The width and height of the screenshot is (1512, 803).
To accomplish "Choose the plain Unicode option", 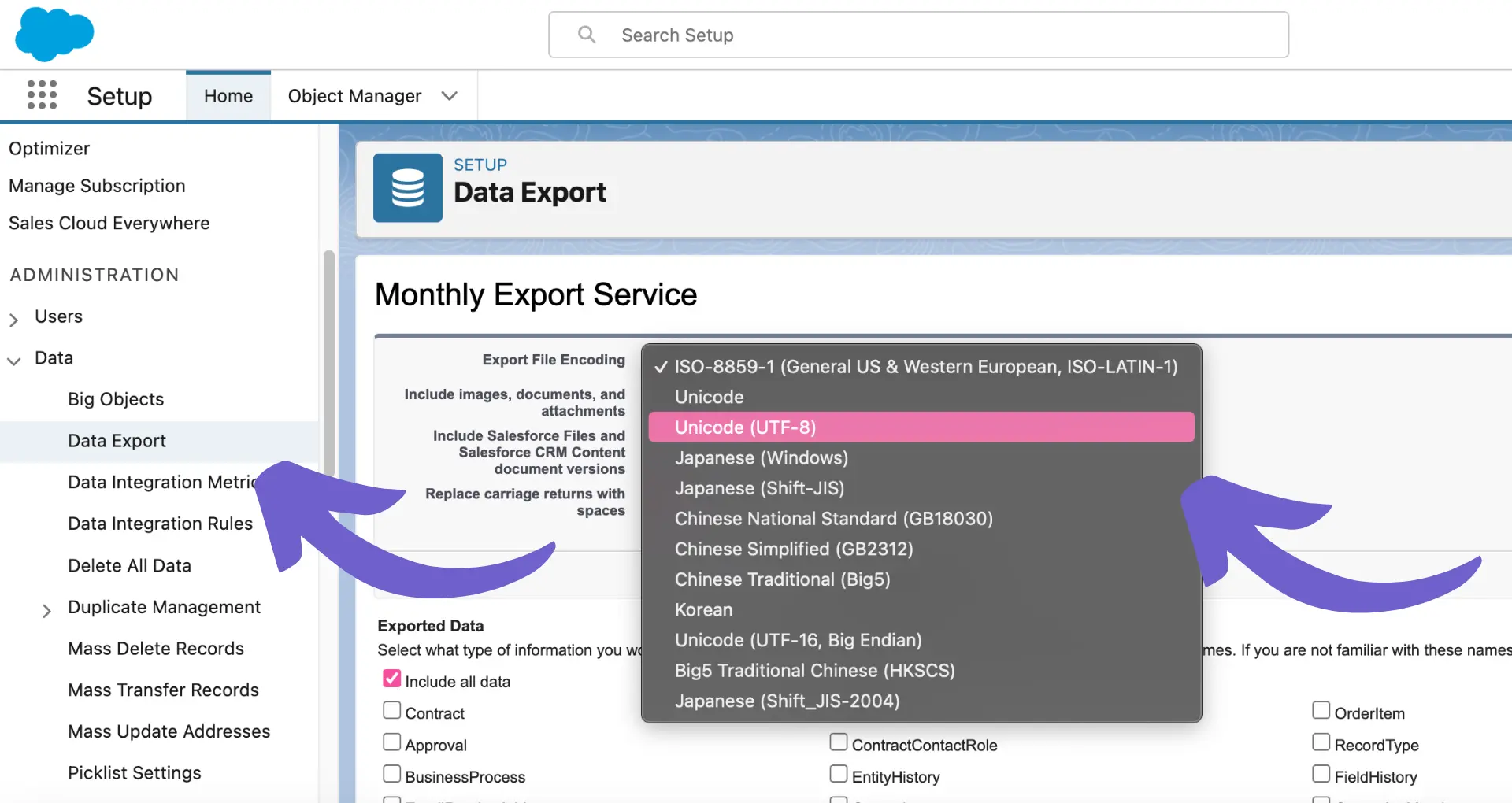I will pos(921,397).
